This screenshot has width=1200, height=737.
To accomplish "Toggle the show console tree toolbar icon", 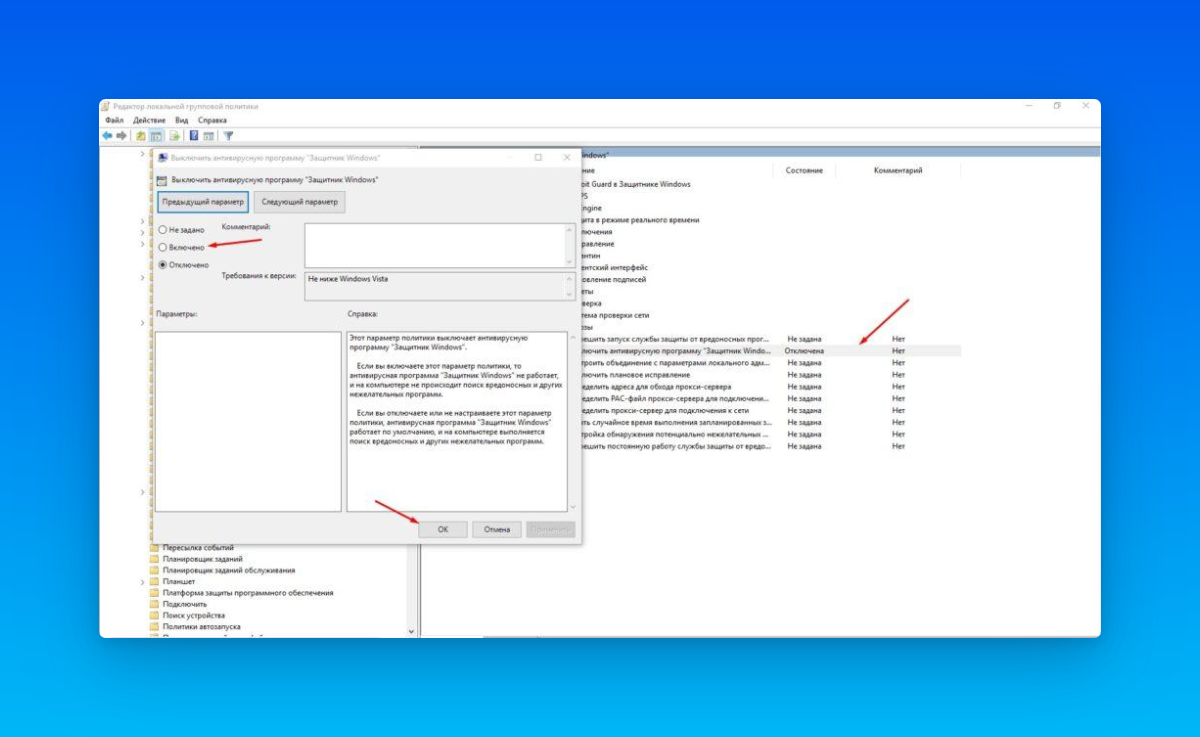I will click(x=157, y=136).
